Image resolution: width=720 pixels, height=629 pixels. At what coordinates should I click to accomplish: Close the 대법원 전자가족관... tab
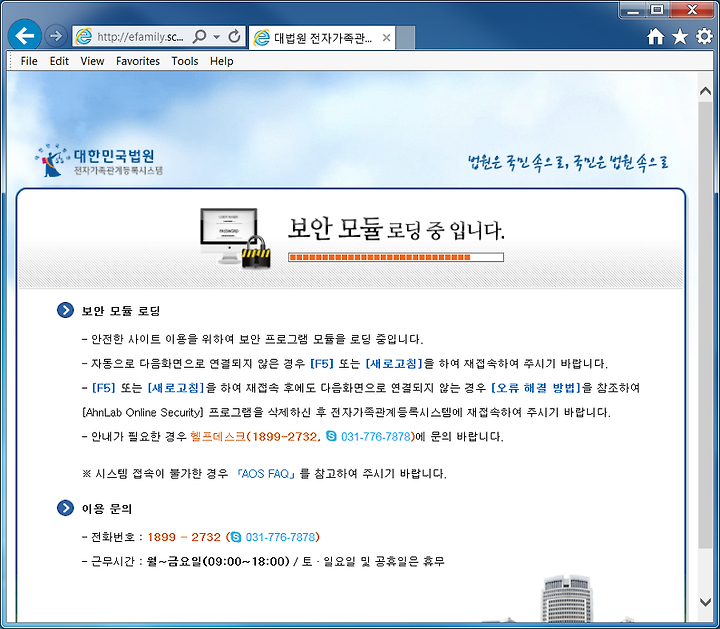point(387,38)
